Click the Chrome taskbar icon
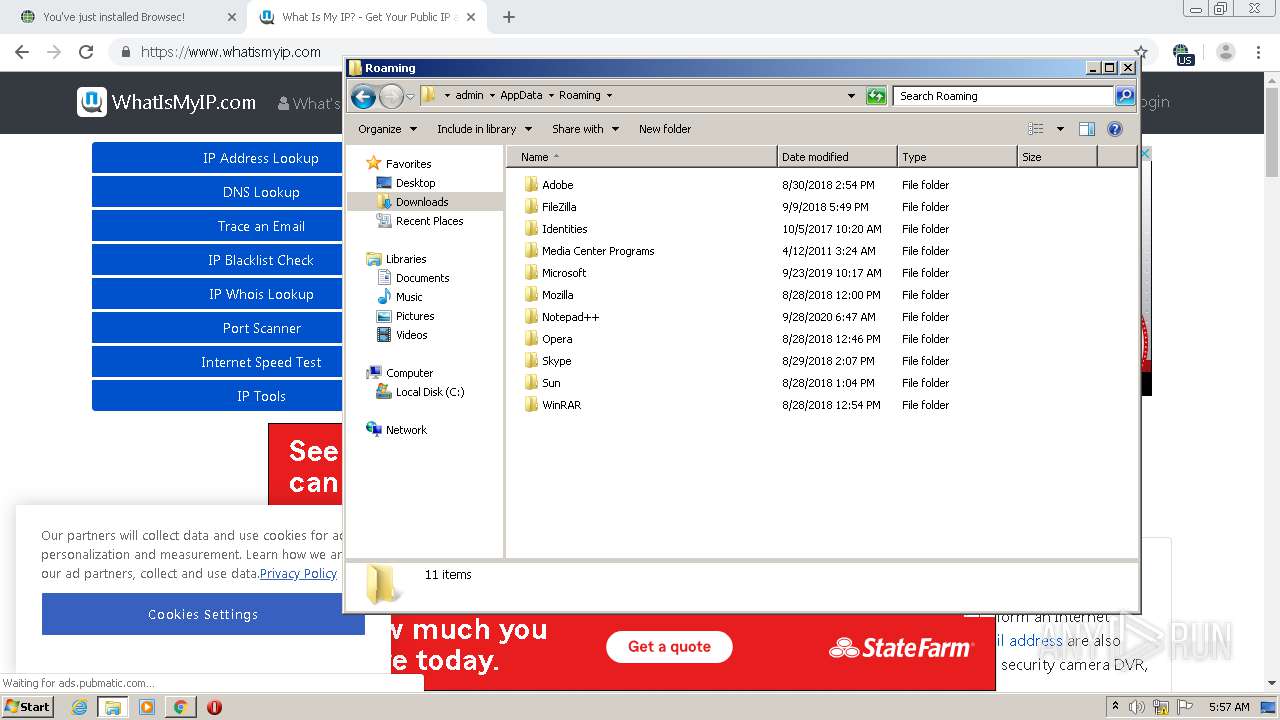The image size is (1280, 720). [x=180, y=707]
